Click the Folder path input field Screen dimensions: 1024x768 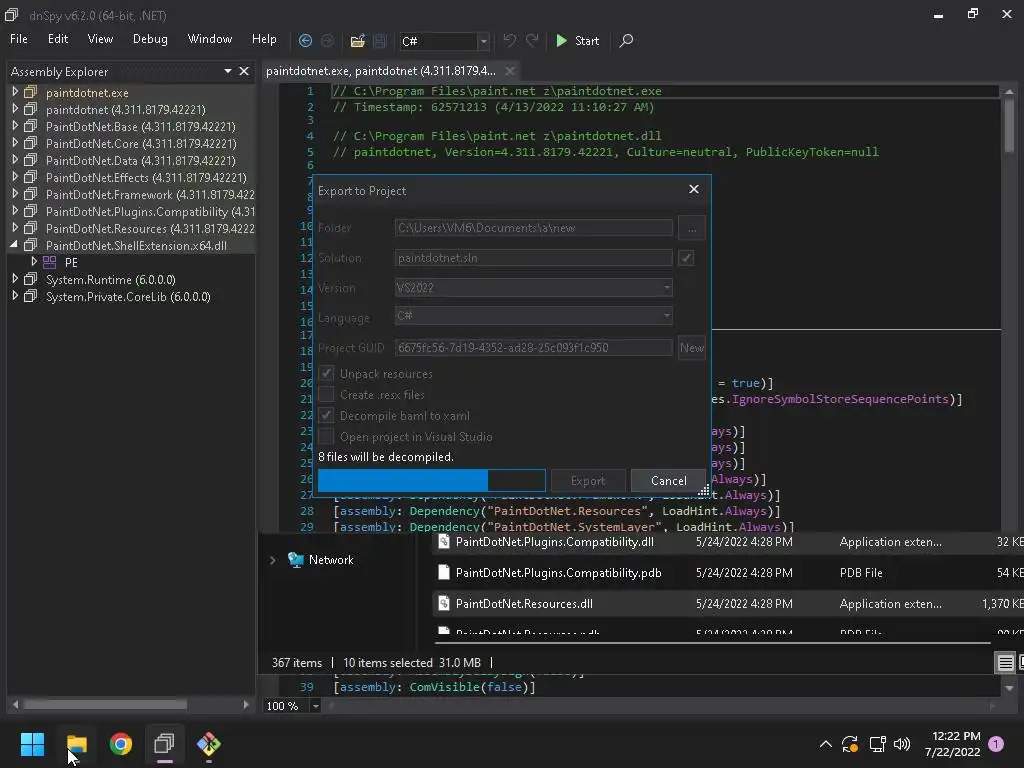[534, 228]
